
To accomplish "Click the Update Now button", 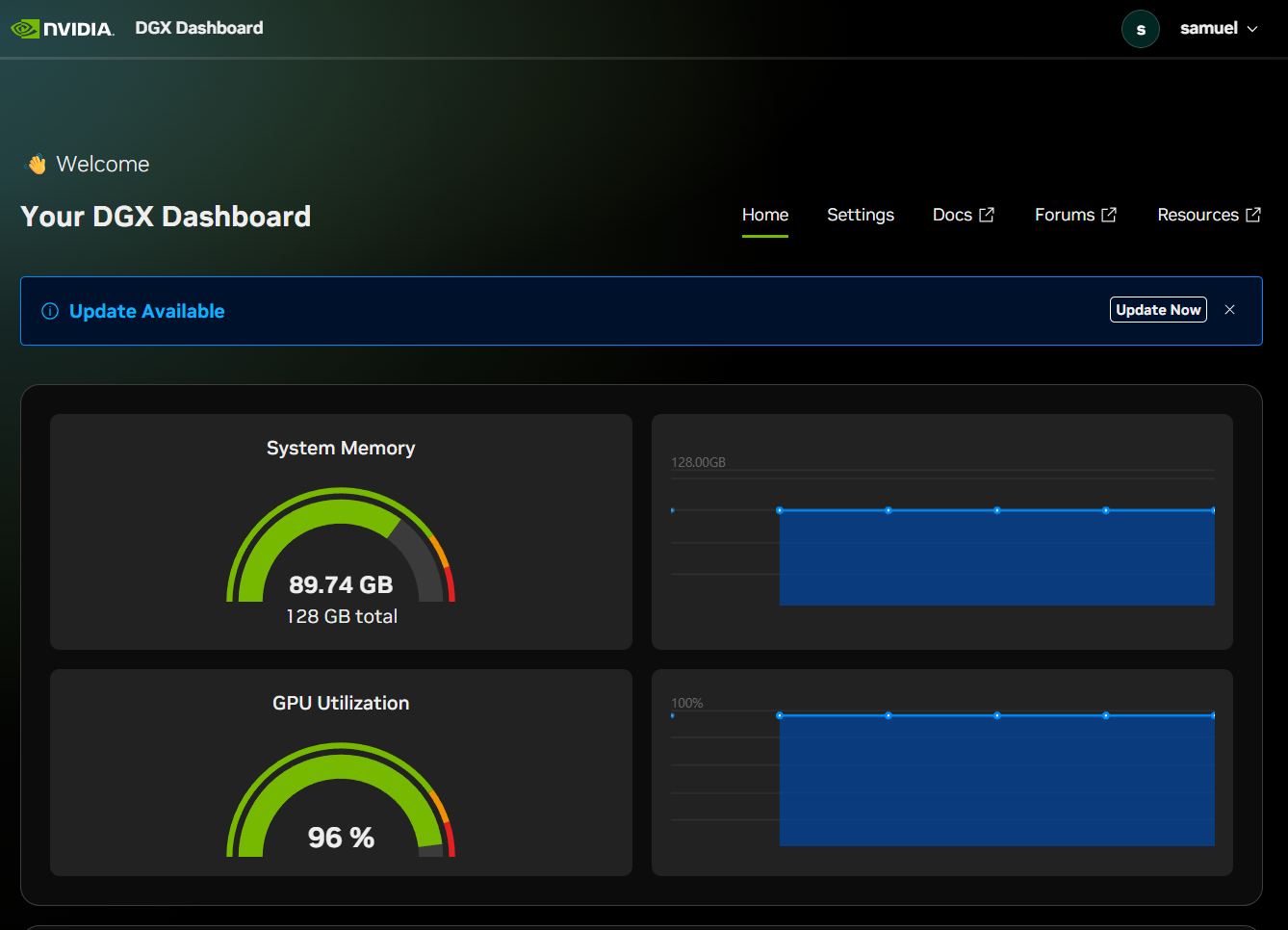I will (x=1158, y=310).
